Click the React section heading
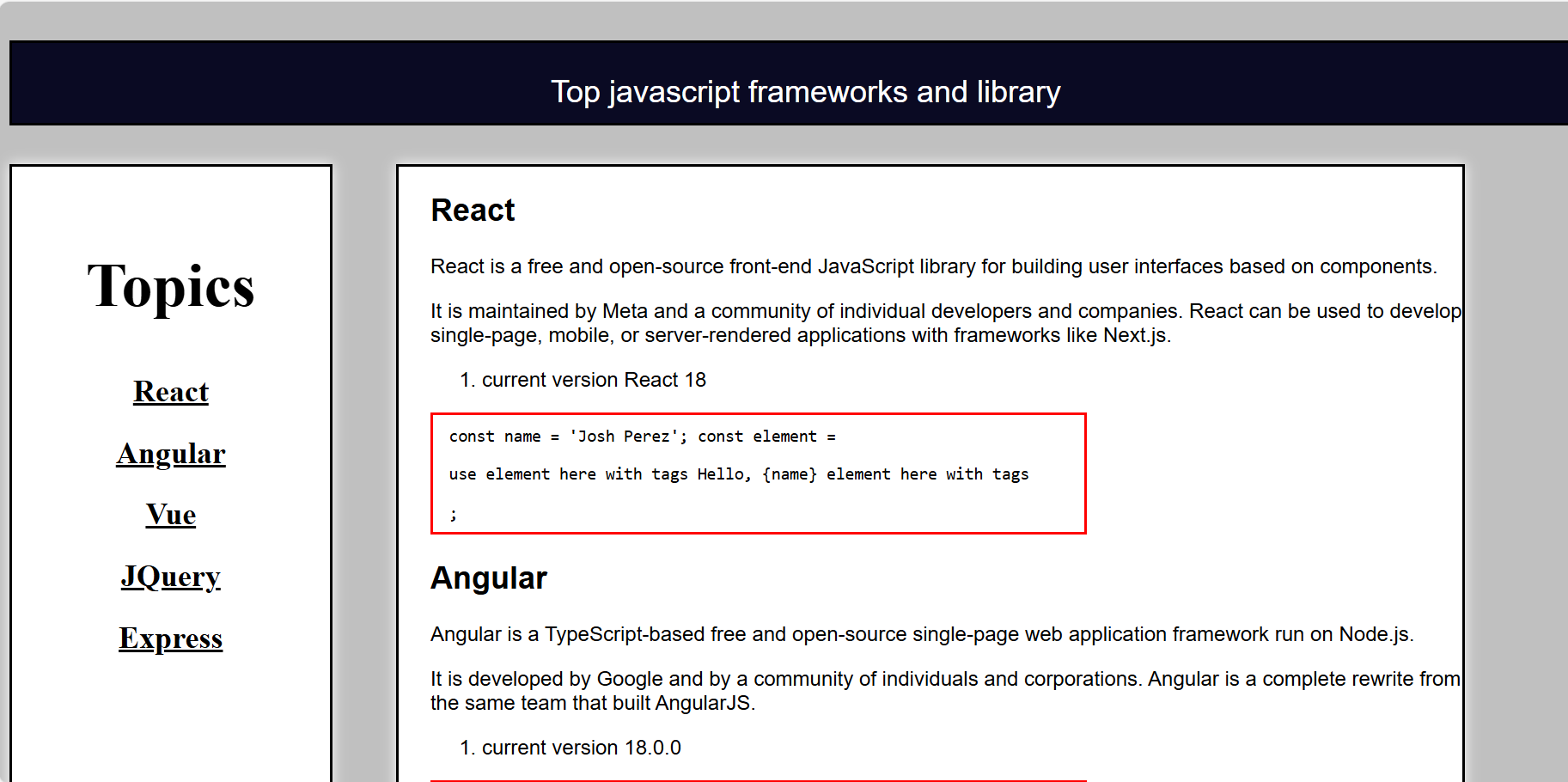The width and height of the screenshot is (1568, 782). pos(473,211)
